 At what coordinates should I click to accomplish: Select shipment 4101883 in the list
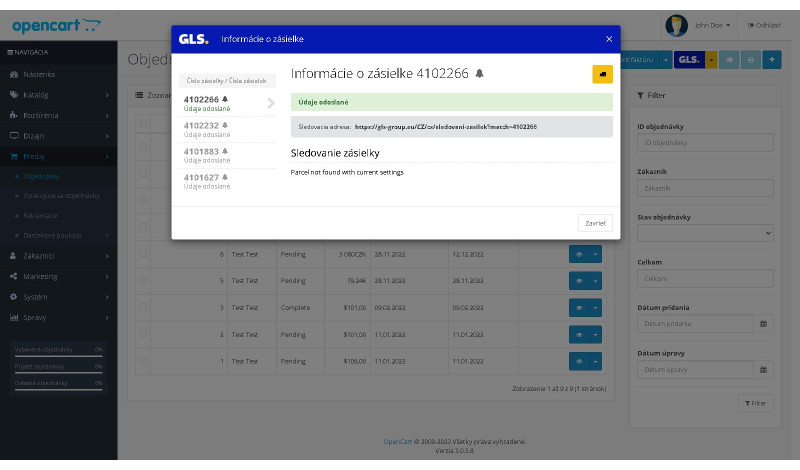(227, 156)
